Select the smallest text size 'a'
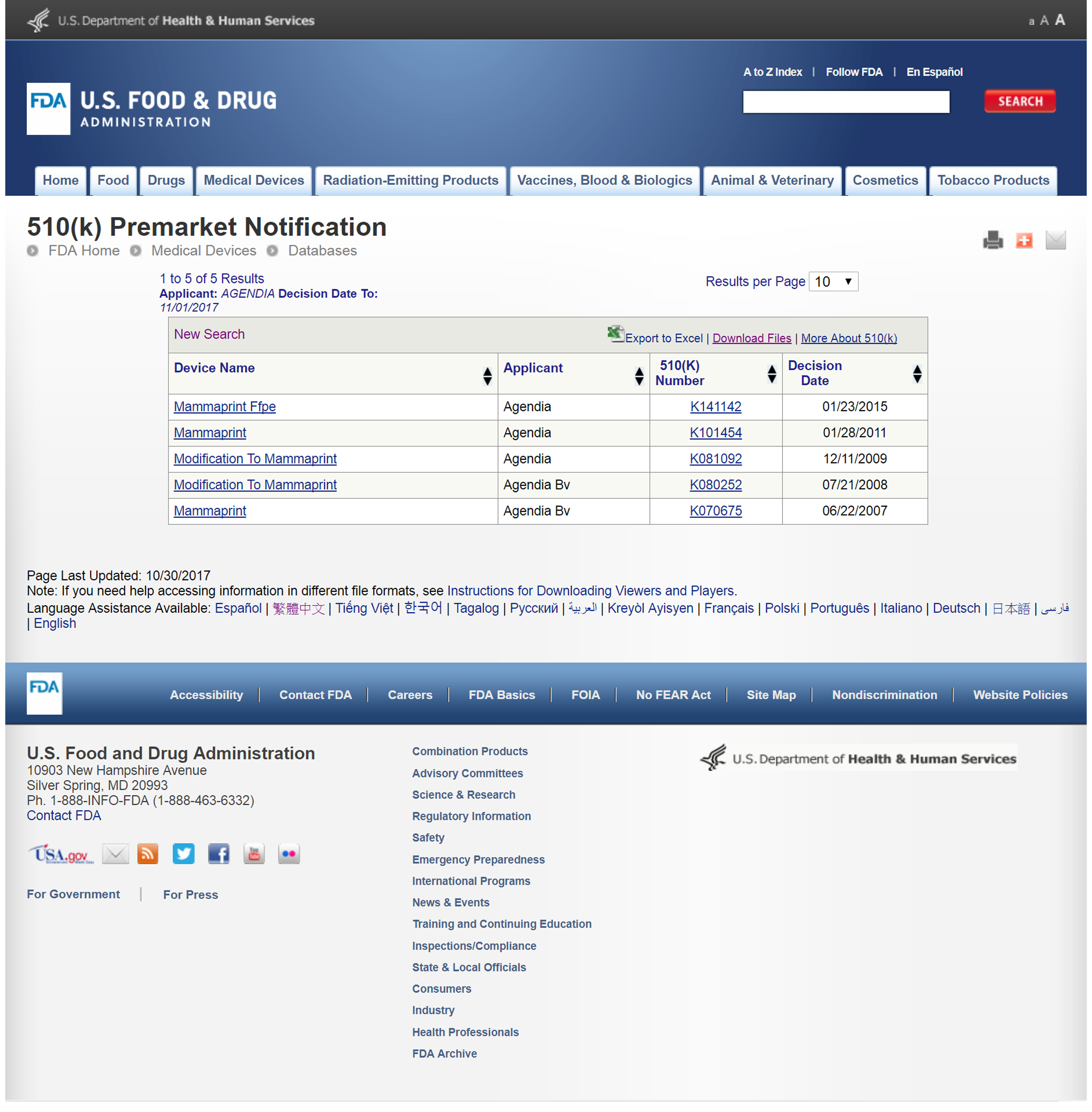1092x1112 pixels. coord(1031,22)
